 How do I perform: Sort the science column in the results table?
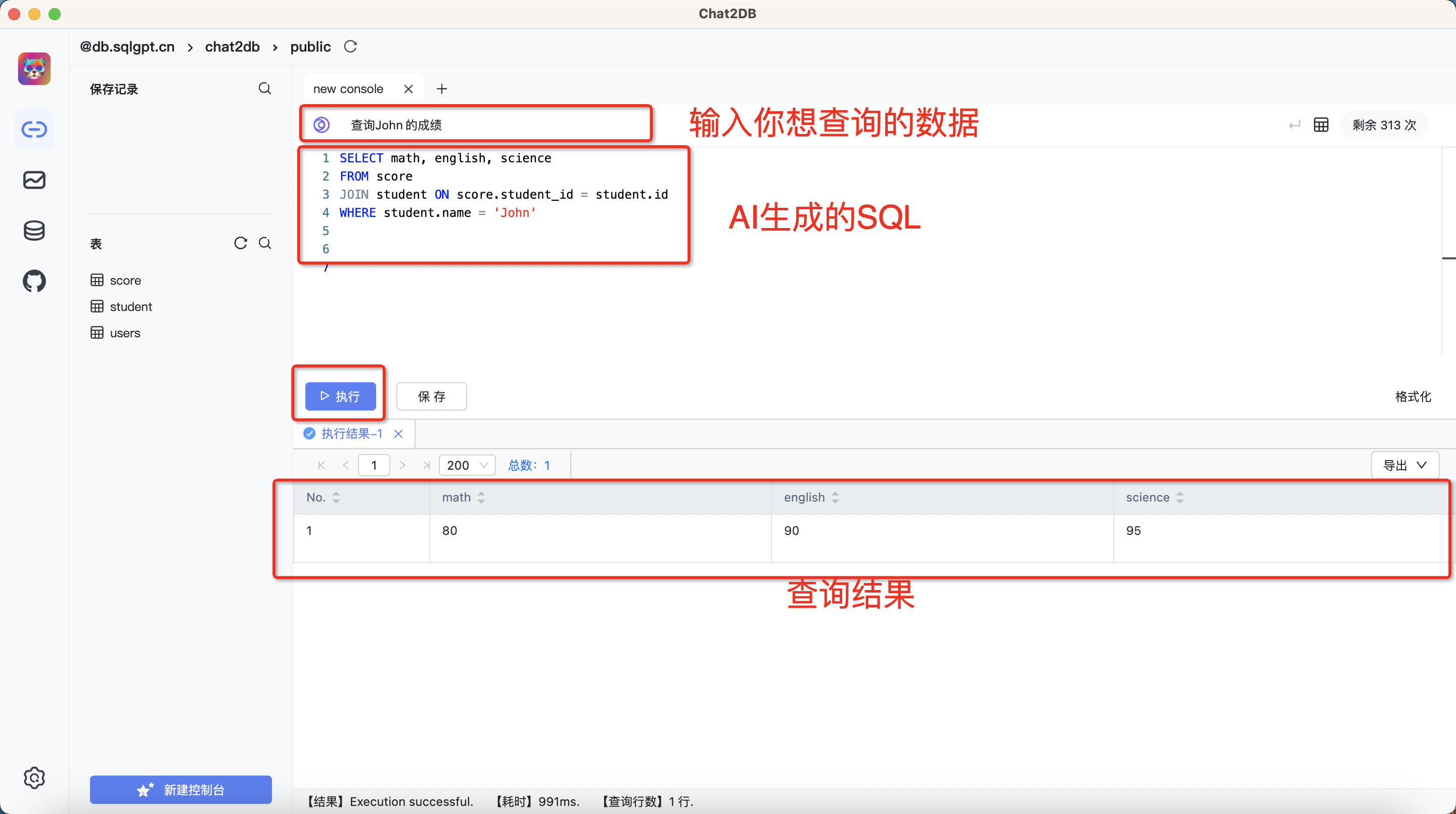1180,498
